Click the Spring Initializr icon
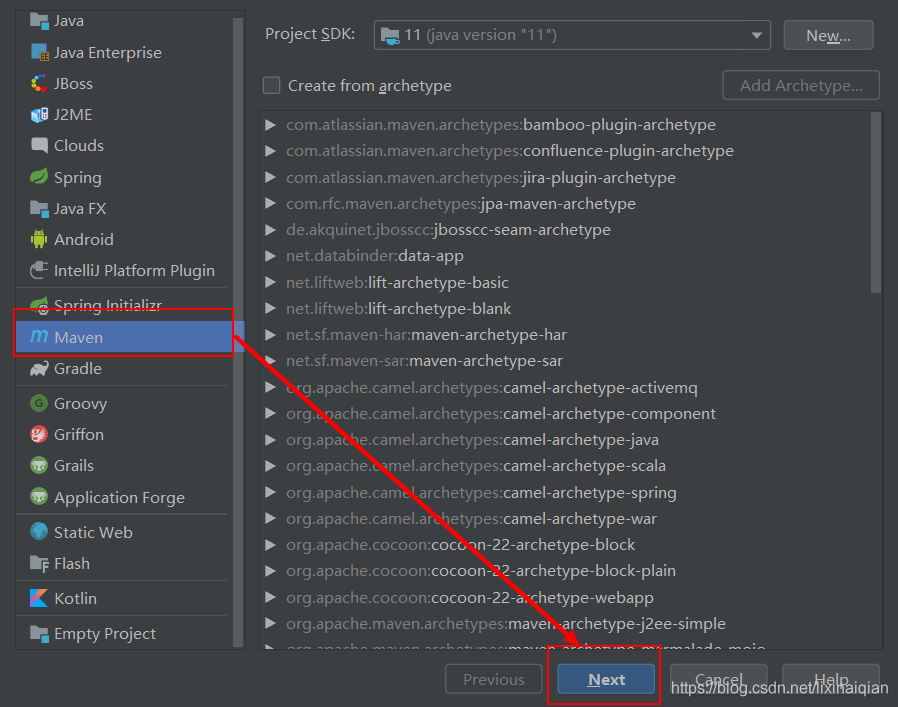This screenshot has width=898, height=707. [x=39, y=305]
